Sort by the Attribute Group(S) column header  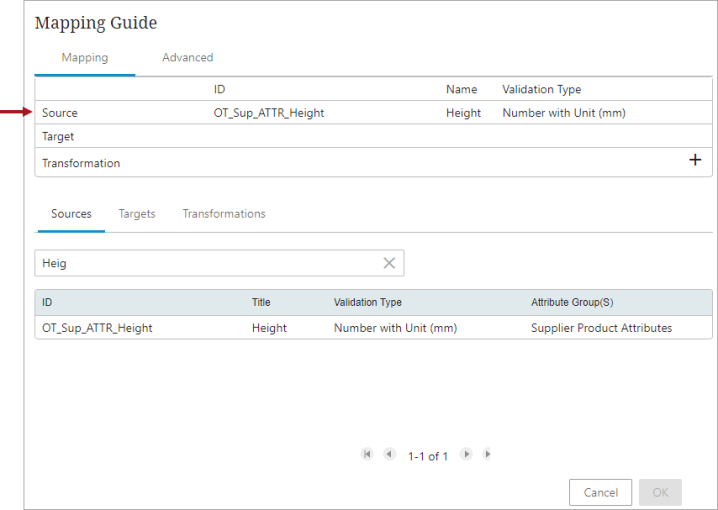point(572,302)
